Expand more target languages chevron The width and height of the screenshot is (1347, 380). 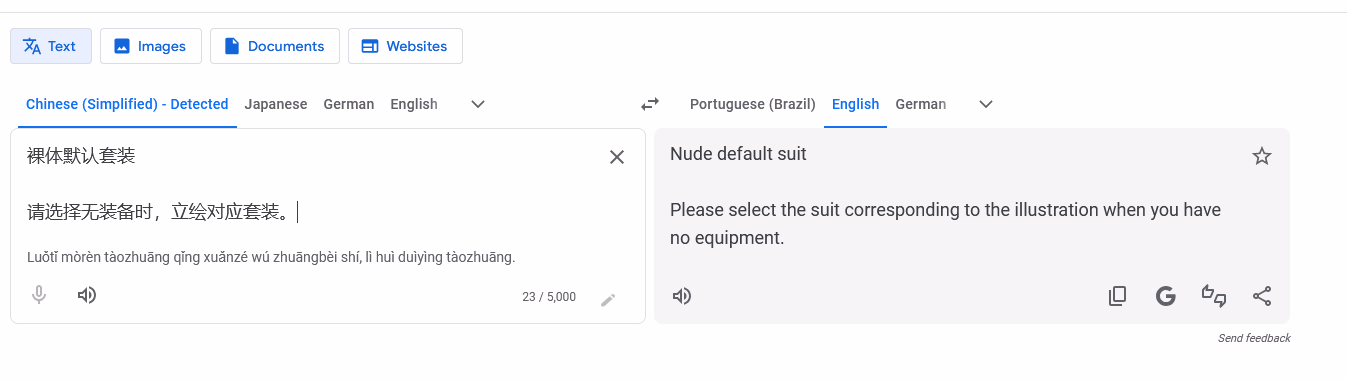986,104
